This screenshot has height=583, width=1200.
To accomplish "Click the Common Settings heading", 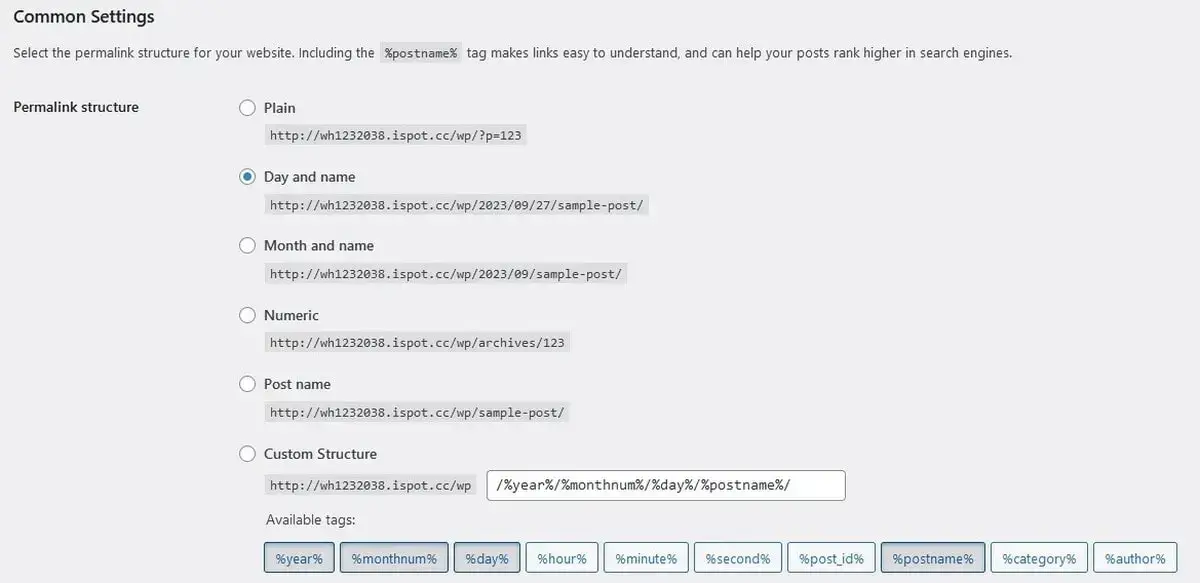I will [x=84, y=17].
